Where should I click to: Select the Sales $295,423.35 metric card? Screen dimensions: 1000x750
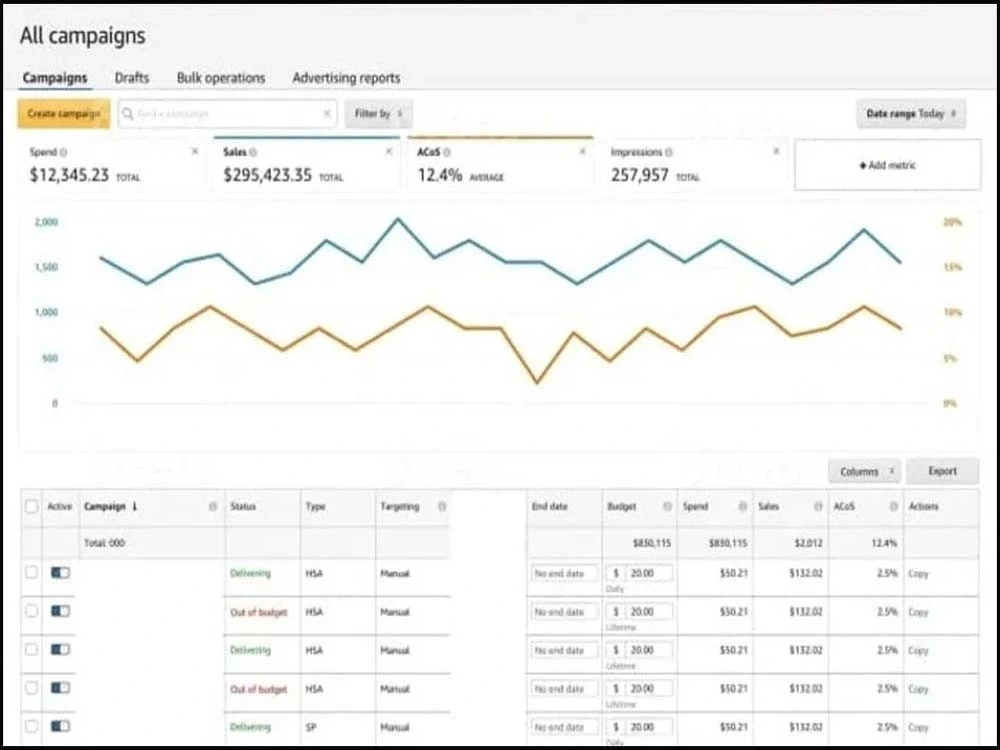[306, 165]
